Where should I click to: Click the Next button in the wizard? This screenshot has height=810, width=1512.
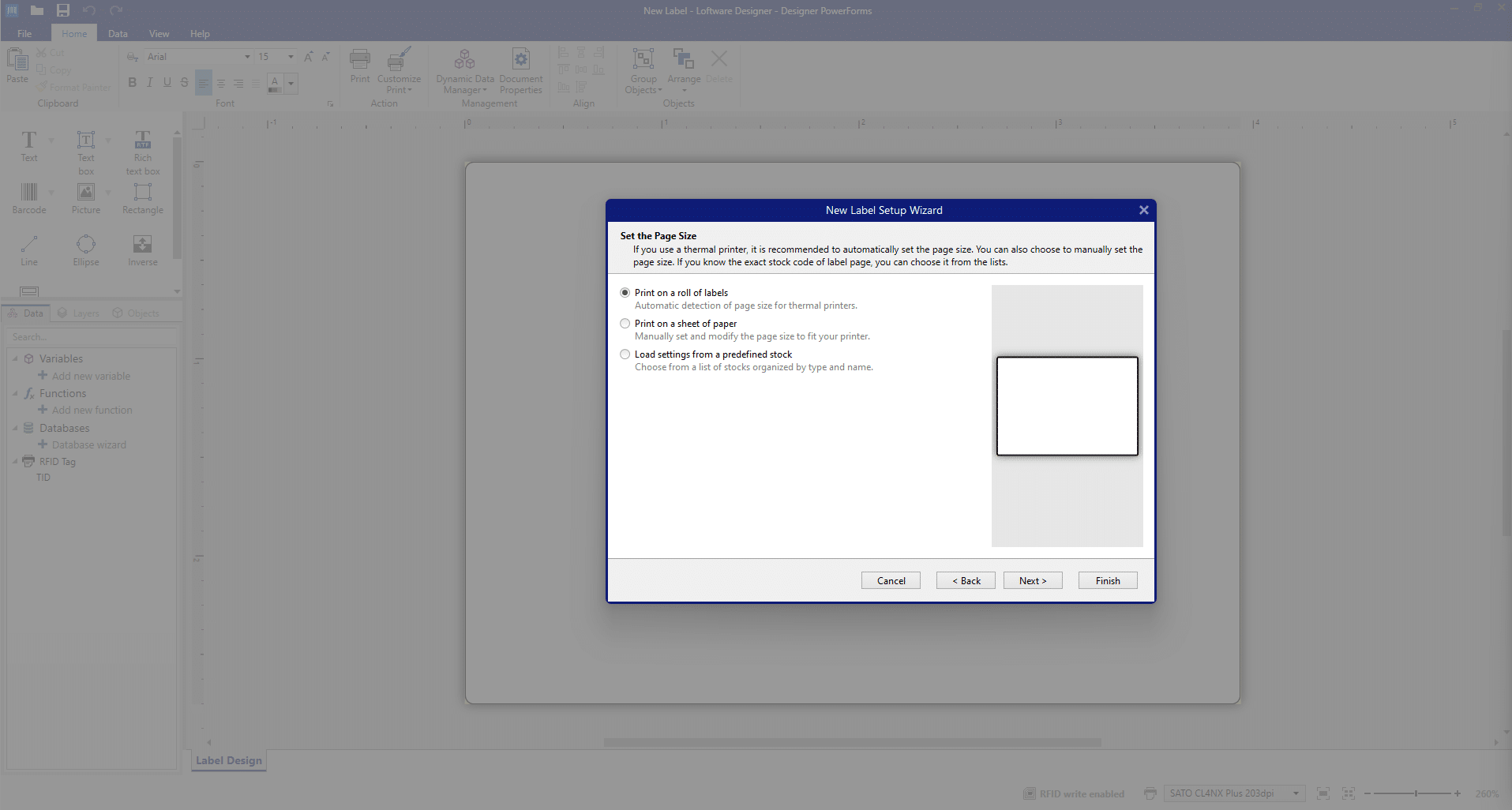(x=1032, y=580)
